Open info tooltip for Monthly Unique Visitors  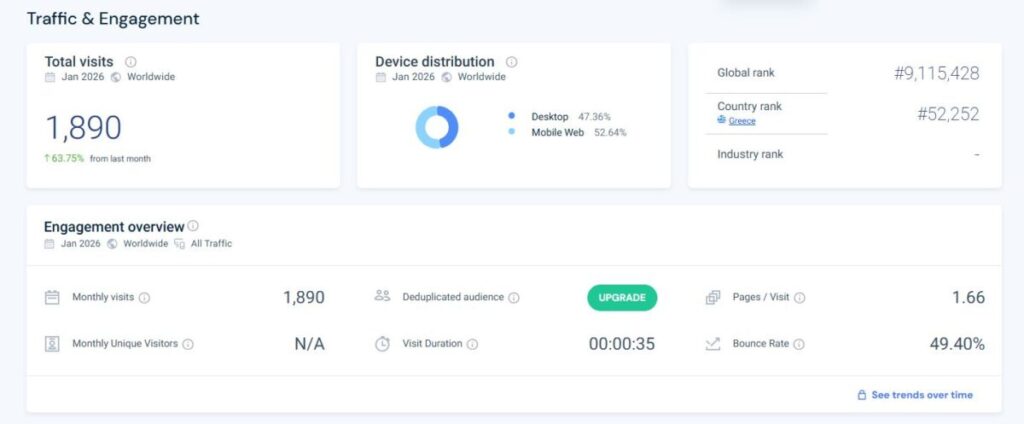pos(188,344)
